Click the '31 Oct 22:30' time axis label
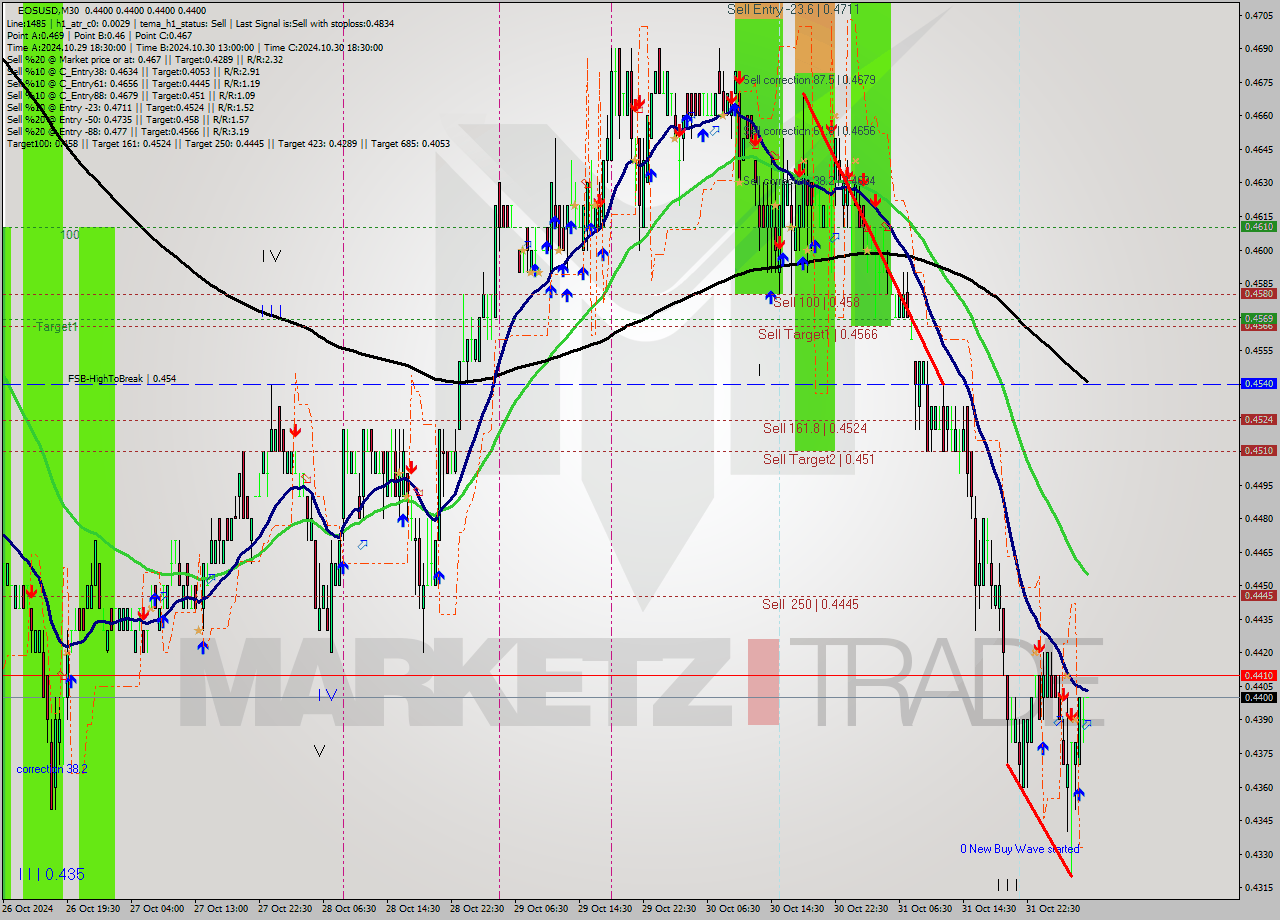The width and height of the screenshot is (1280, 920). (1054, 909)
